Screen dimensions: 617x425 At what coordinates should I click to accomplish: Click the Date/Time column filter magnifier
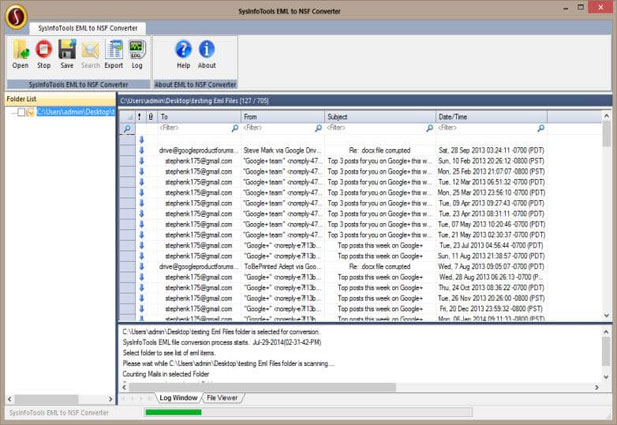pos(541,128)
